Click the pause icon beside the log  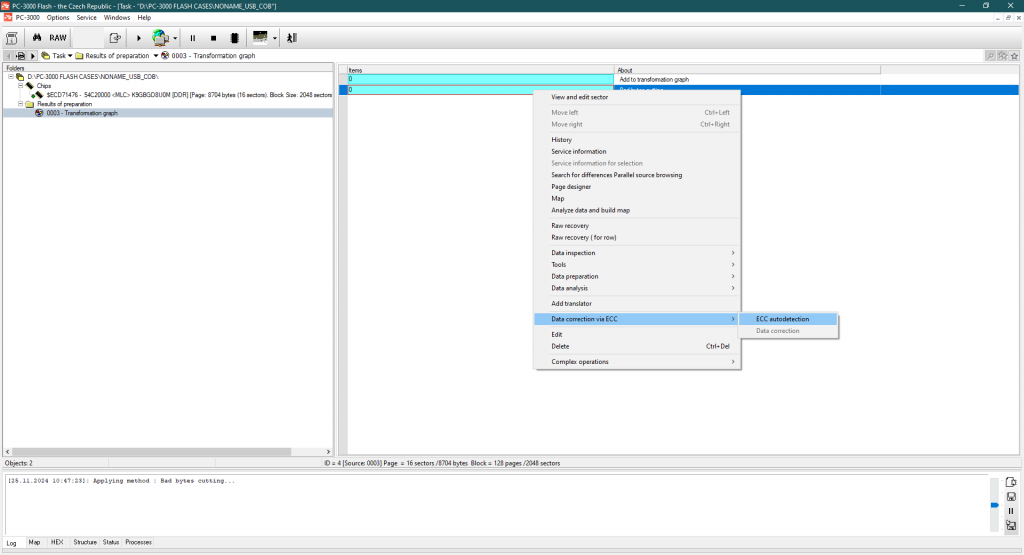pos(1011,511)
